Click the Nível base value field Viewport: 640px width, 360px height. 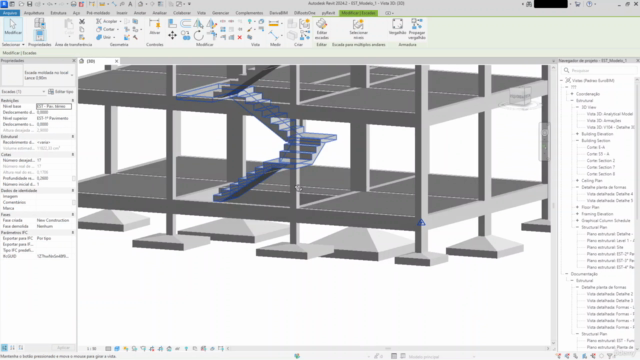(x=54, y=106)
